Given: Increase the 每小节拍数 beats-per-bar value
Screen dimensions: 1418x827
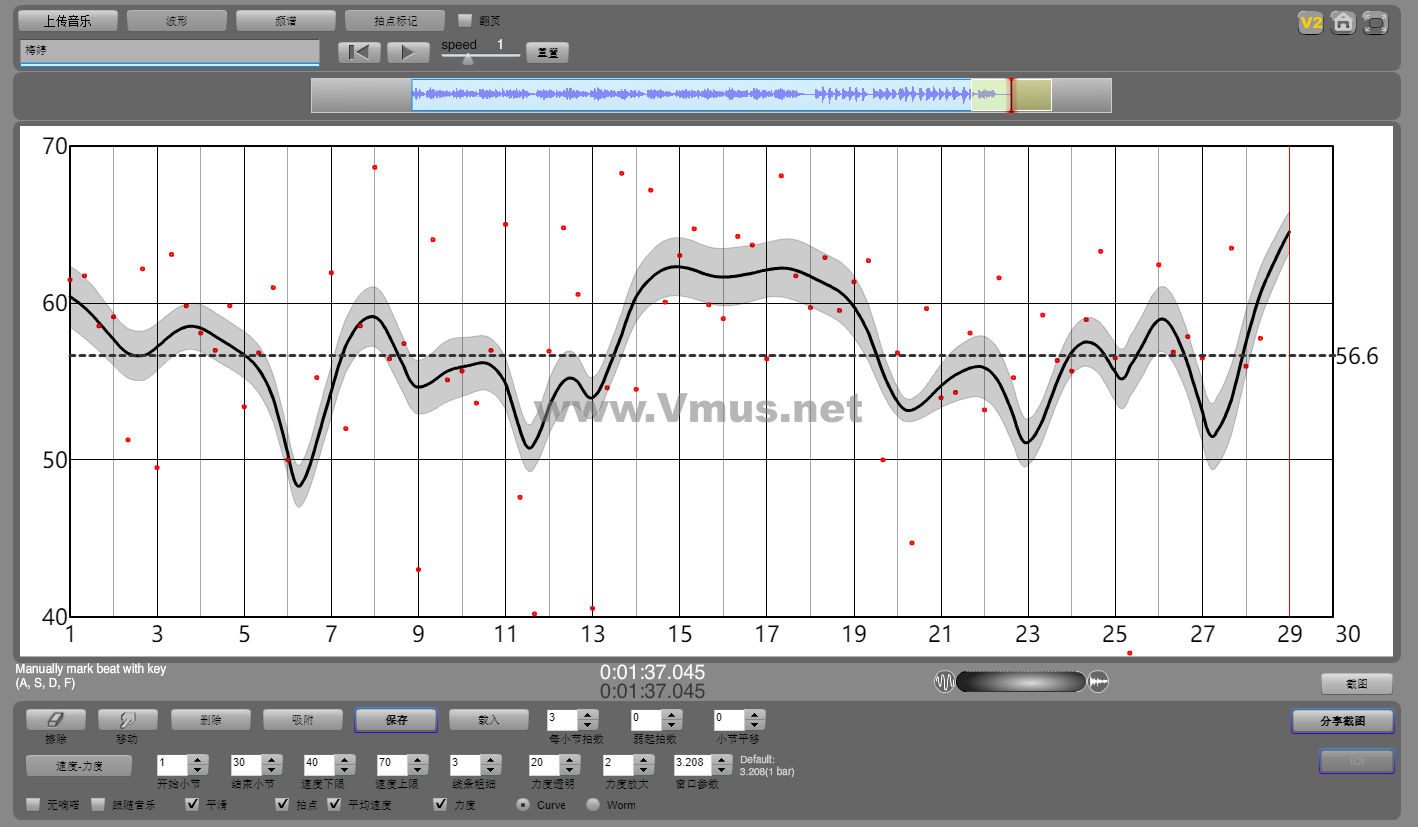Looking at the screenshot, I should coord(588,714).
